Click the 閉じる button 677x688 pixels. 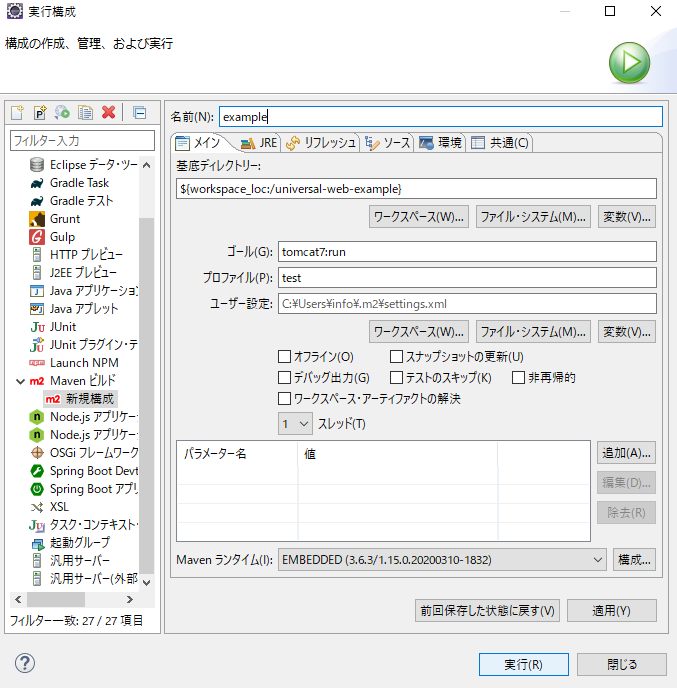click(x=622, y=664)
